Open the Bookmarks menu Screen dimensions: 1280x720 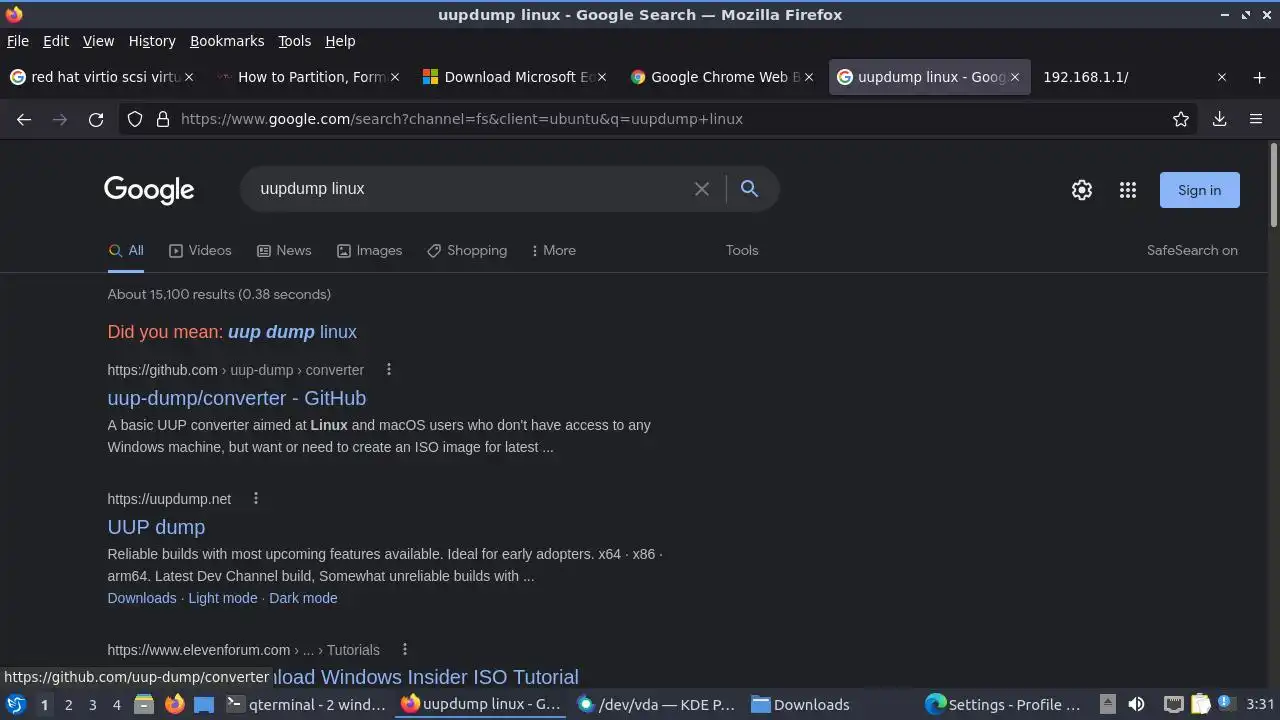click(x=227, y=41)
